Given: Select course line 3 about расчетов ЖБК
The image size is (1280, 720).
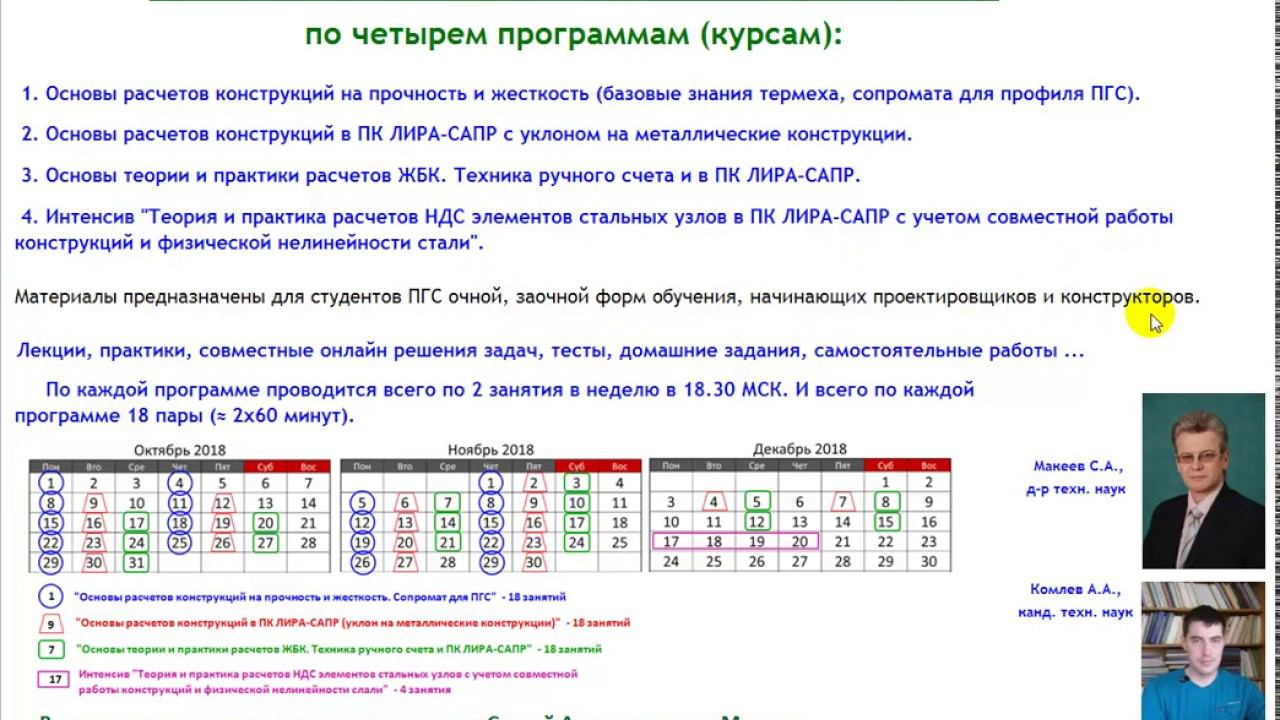Looking at the screenshot, I should tap(440, 175).
